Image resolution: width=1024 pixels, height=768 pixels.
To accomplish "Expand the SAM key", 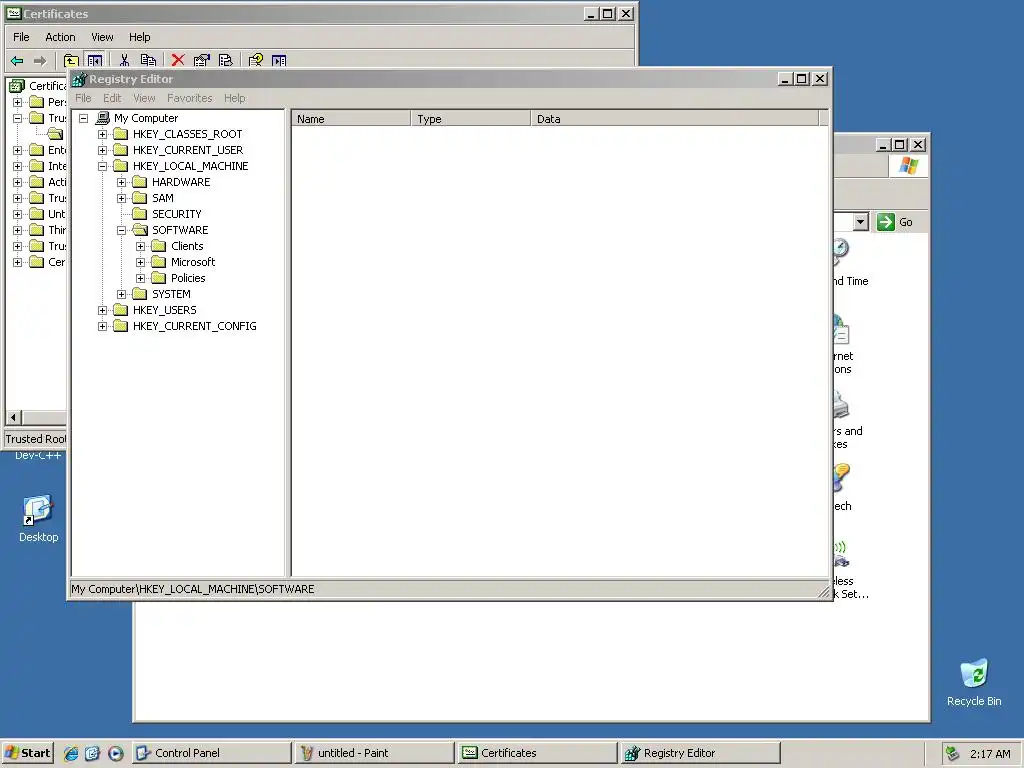I will click(x=121, y=199).
